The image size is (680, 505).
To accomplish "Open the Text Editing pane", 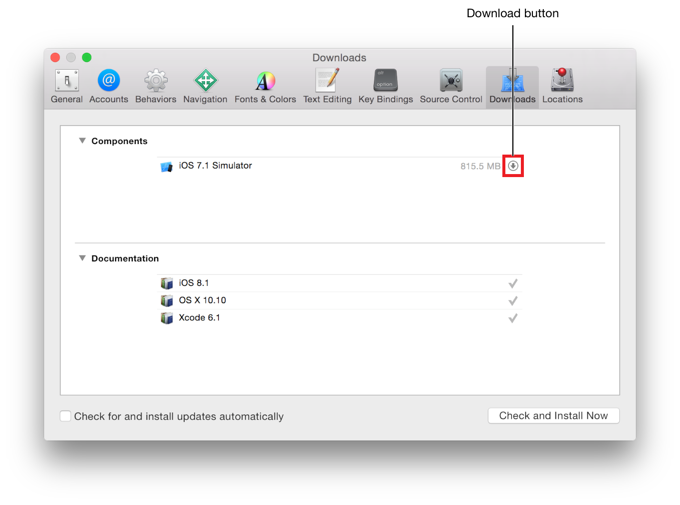I will pyautogui.click(x=327, y=86).
